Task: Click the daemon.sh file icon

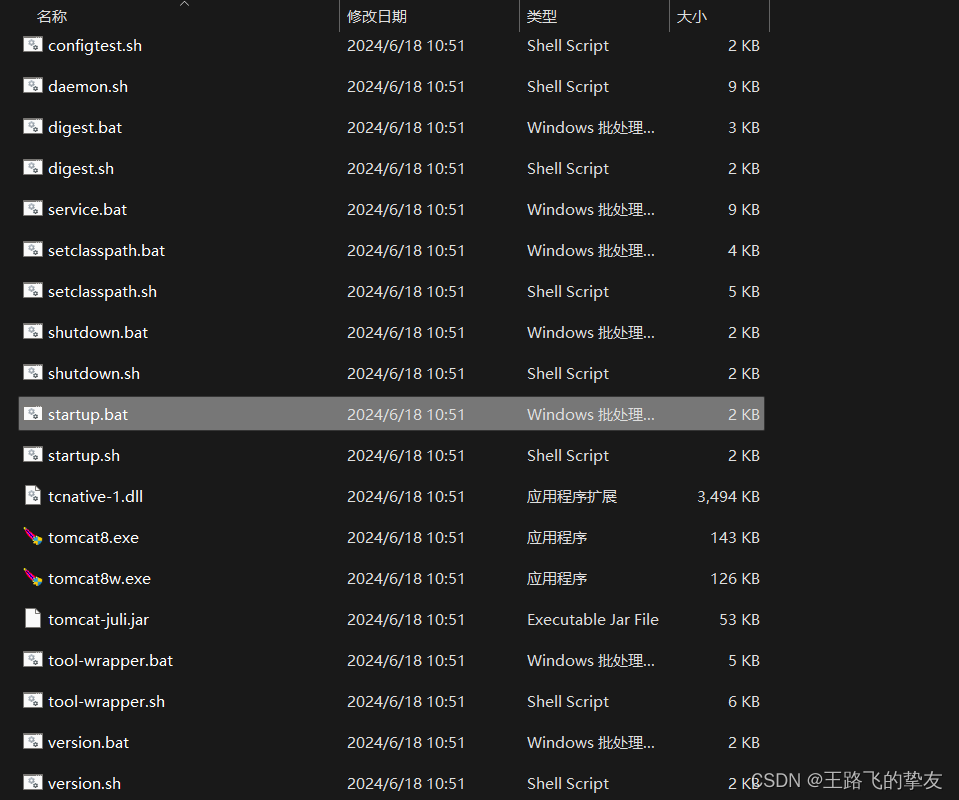Action: [33, 86]
